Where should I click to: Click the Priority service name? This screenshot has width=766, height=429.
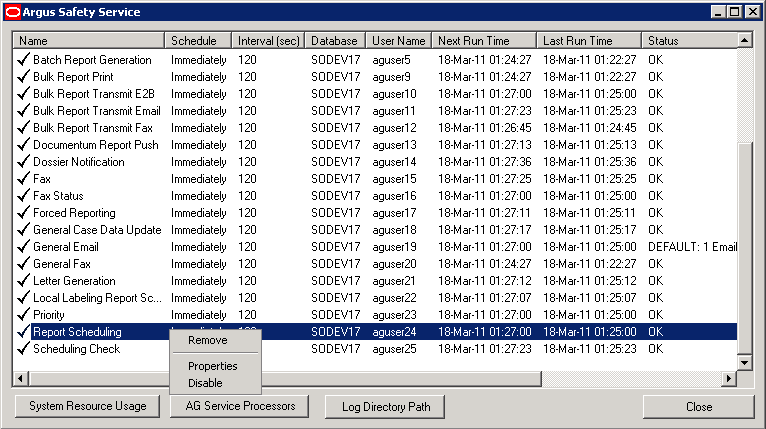pos(48,315)
